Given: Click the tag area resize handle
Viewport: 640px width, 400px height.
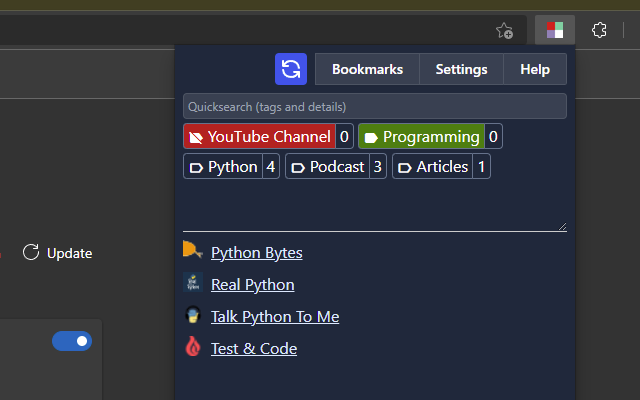Looking at the screenshot, I should 562,227.
